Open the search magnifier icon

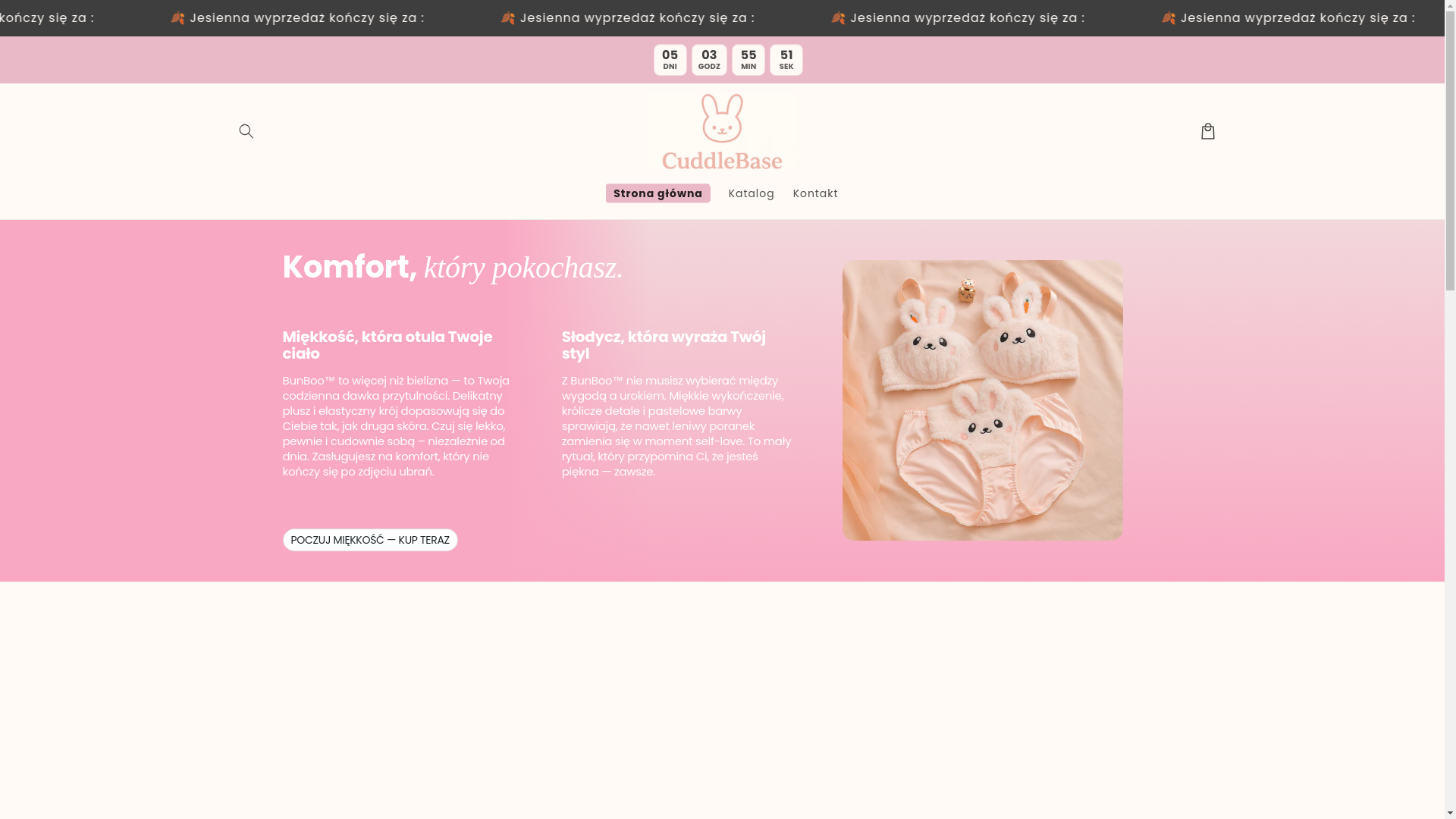tap(246, 131)
